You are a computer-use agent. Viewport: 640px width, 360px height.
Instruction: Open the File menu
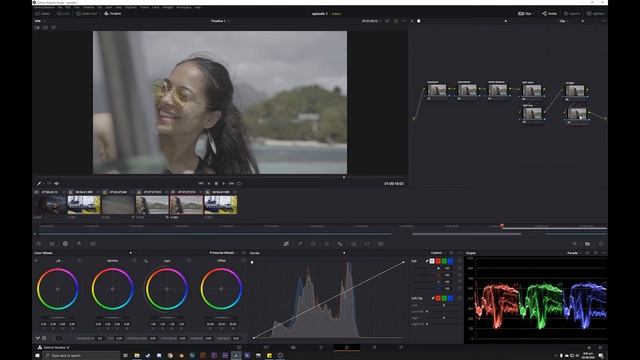click(60, 7)
